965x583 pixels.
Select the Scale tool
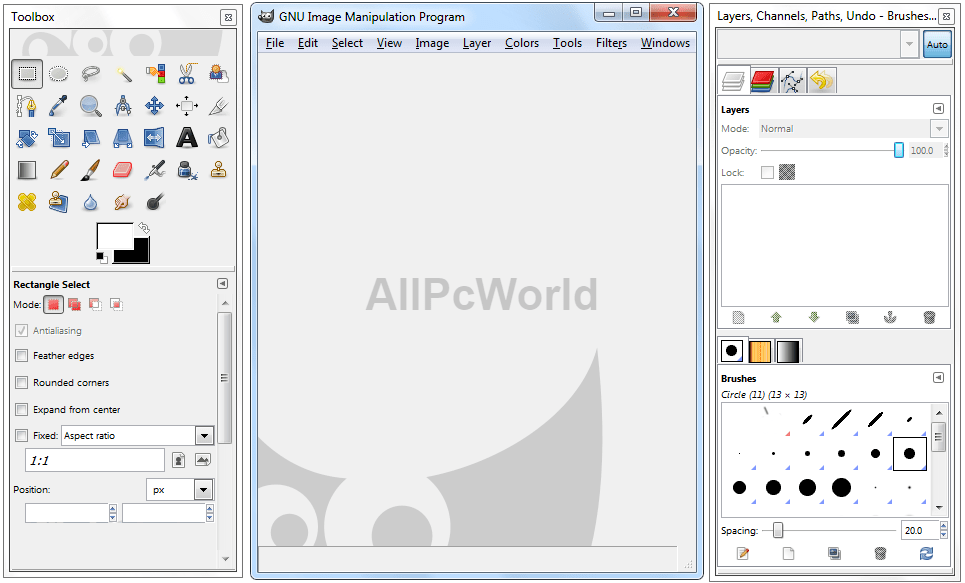58,138
